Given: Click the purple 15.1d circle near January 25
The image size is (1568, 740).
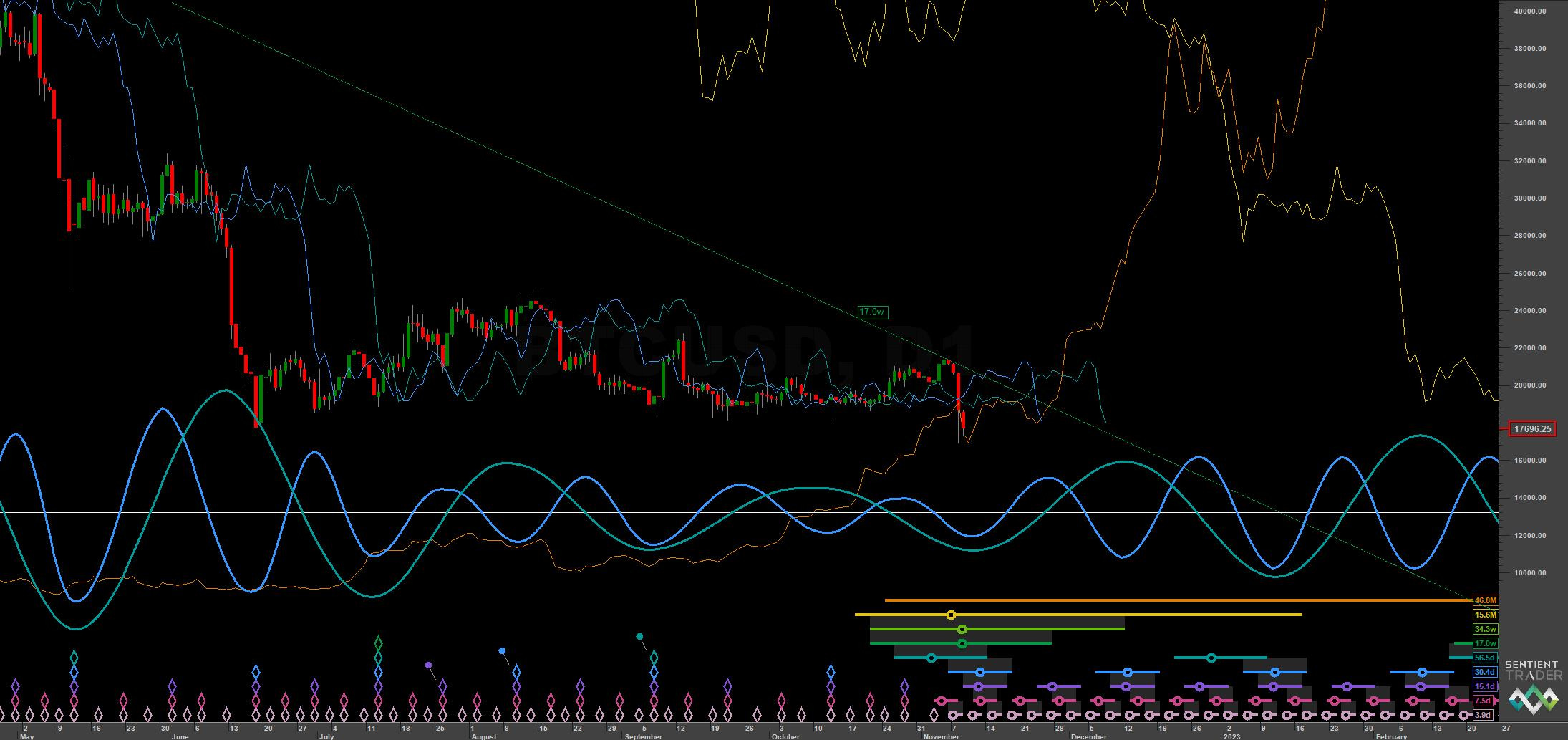Looking at the screenshot, I should (x=1347, y=686).
